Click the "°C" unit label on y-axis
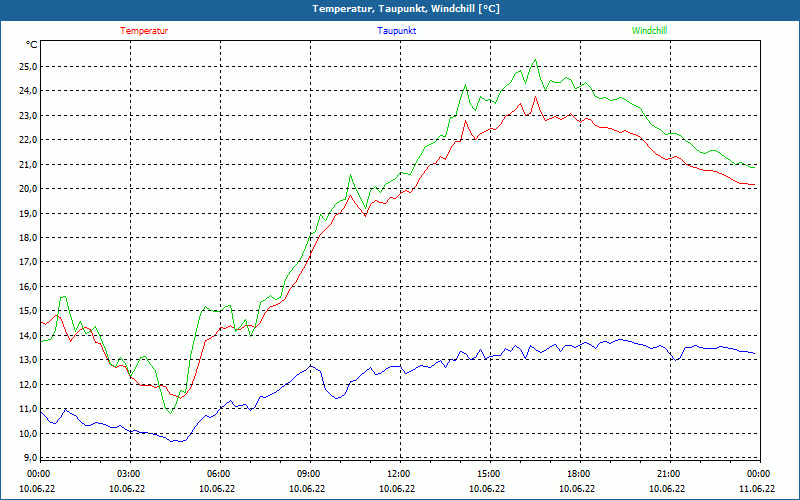Image resolution: width=800 pixels, height=500 pixels. (x=32, y=45)
